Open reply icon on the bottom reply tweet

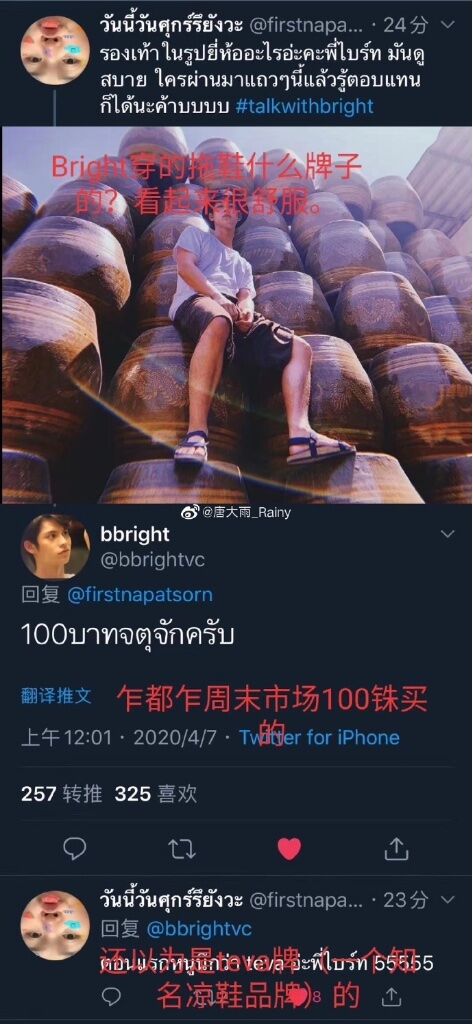(x=112, y=996)
